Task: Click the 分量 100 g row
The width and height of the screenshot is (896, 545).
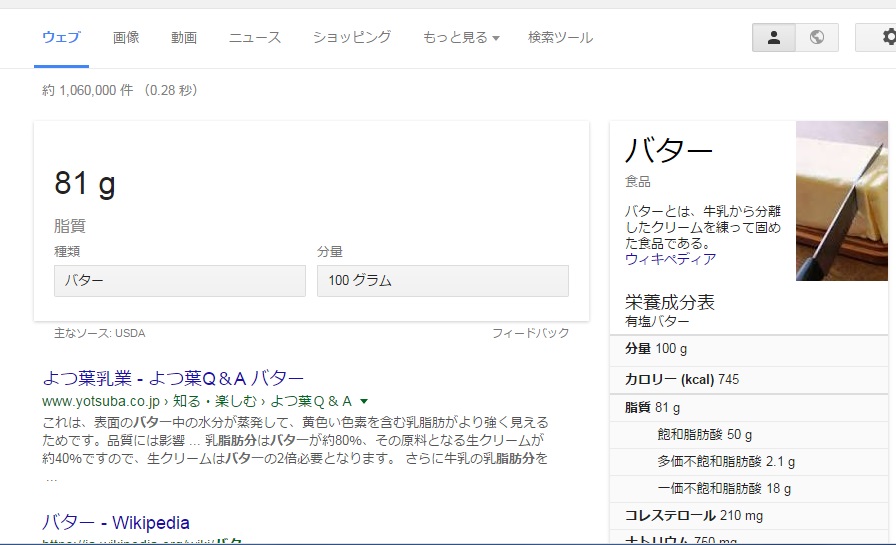Action: 749,349
